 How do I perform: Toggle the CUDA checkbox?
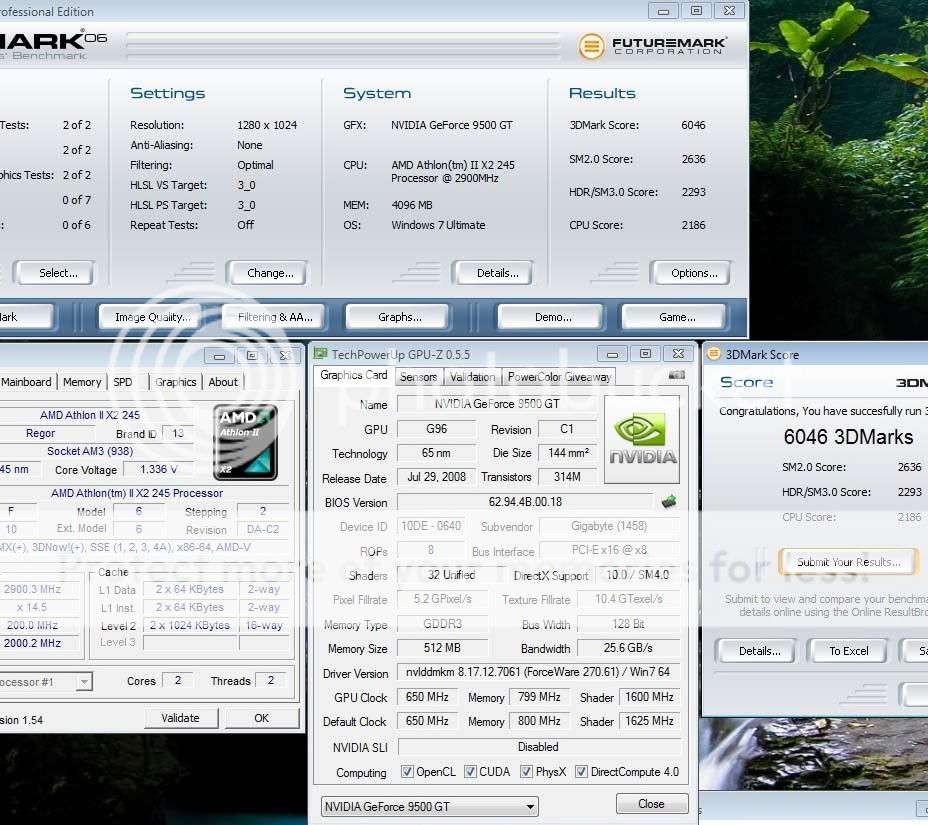(470, 772)
